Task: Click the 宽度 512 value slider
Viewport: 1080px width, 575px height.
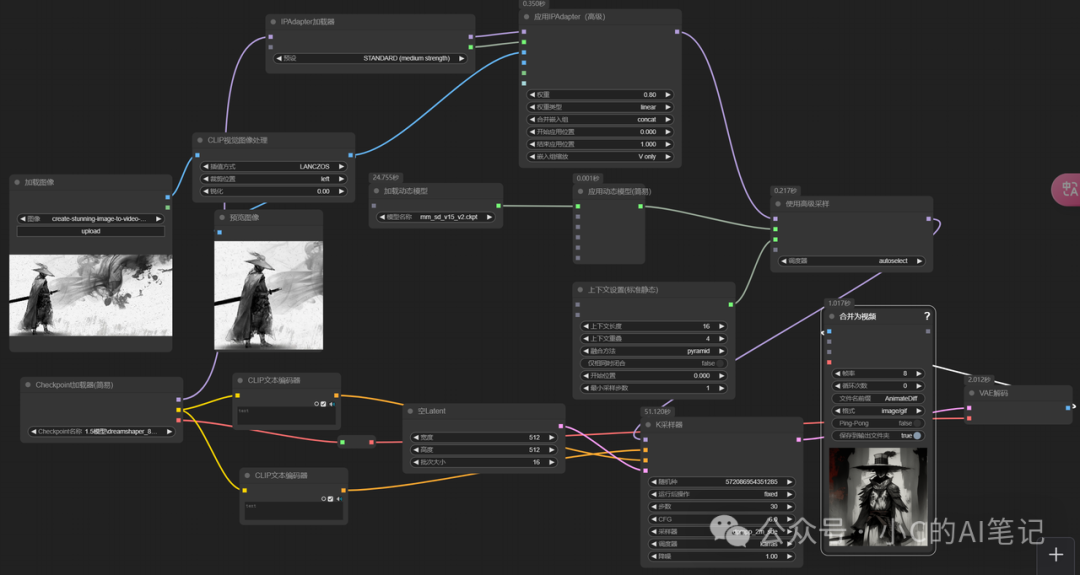Action: [484, 437]
